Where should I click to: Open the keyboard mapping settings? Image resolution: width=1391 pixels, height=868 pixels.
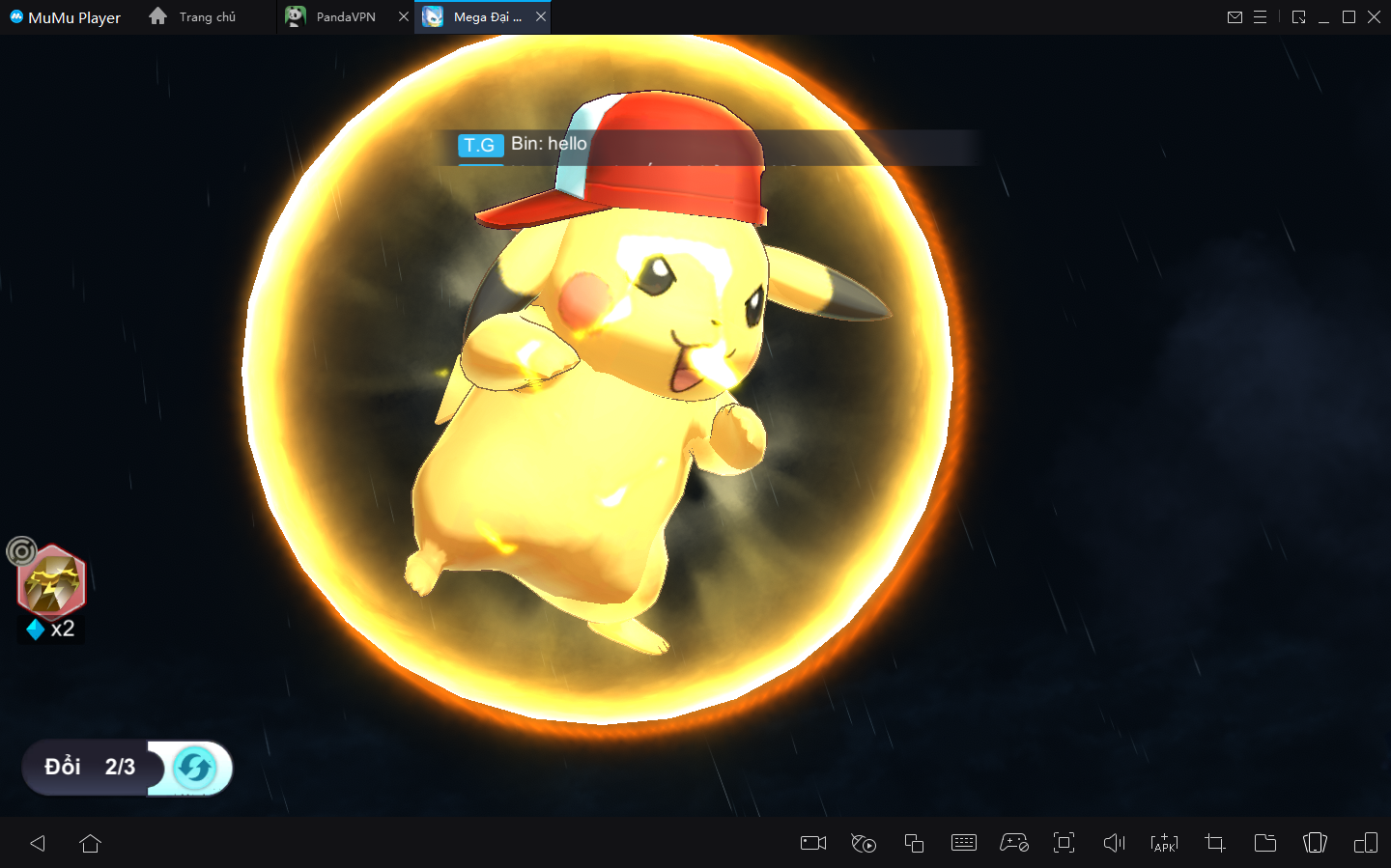[x=964, y=843]
